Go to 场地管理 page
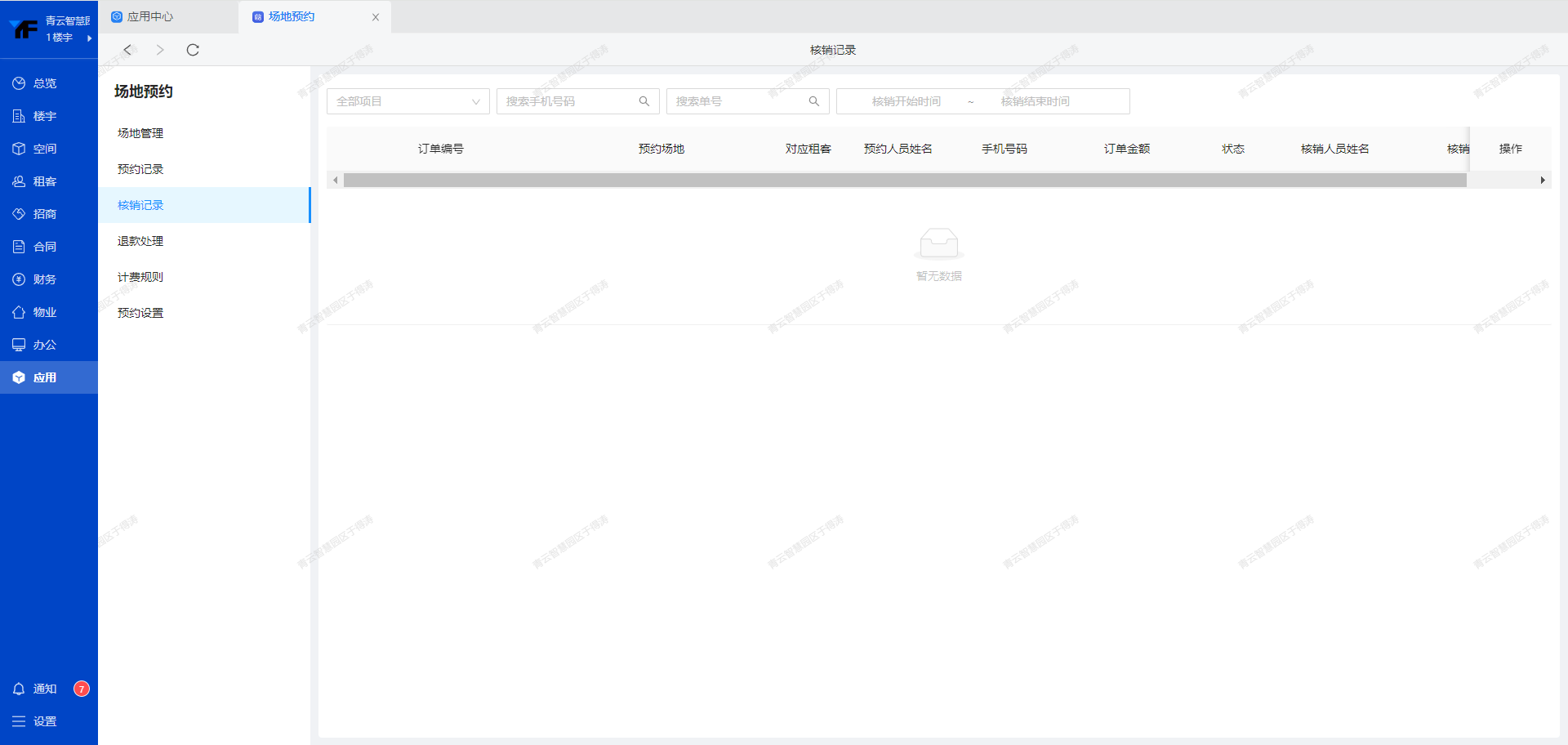The height and width of the screenshot is (745, 1568). tap(140, 133)
